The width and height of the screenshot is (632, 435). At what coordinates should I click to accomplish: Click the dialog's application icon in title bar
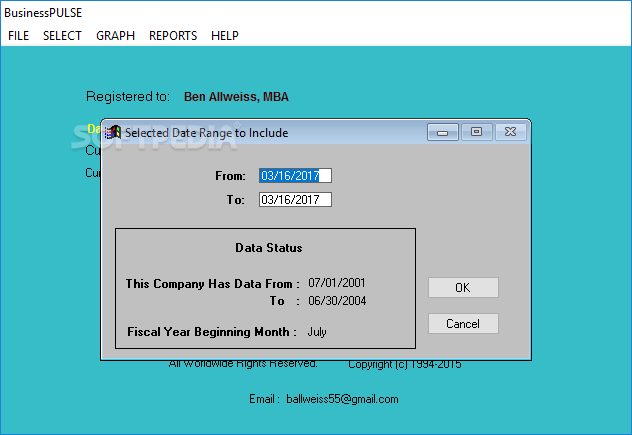coord(113,132)
